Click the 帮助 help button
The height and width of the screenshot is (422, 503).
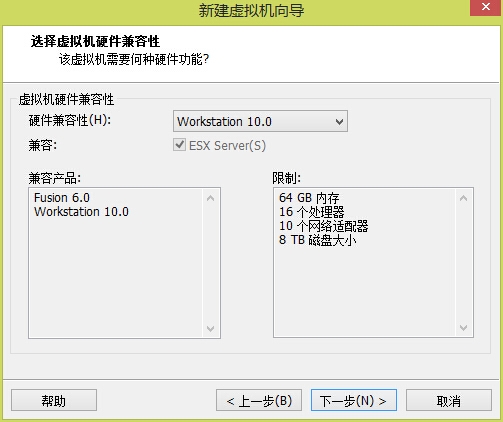(x=54, y=400)
